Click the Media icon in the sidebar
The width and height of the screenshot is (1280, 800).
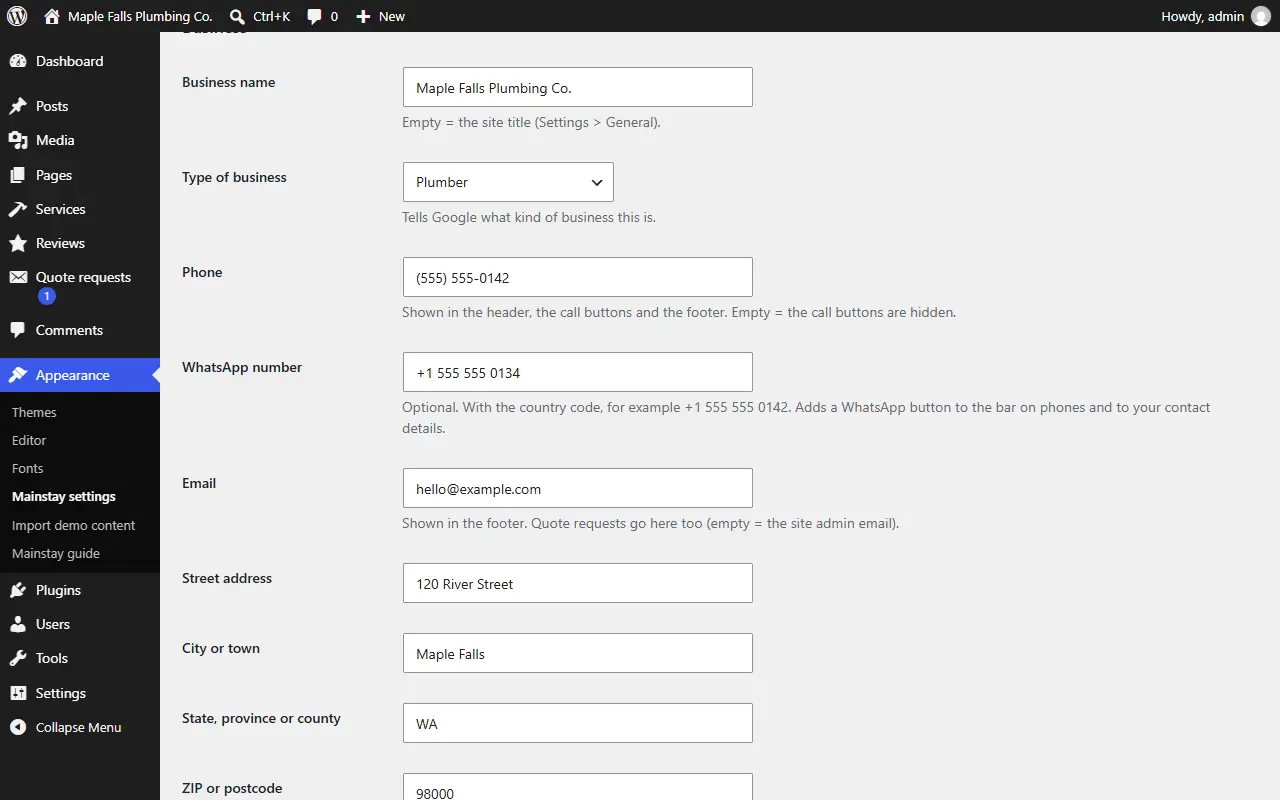point(18,140)
